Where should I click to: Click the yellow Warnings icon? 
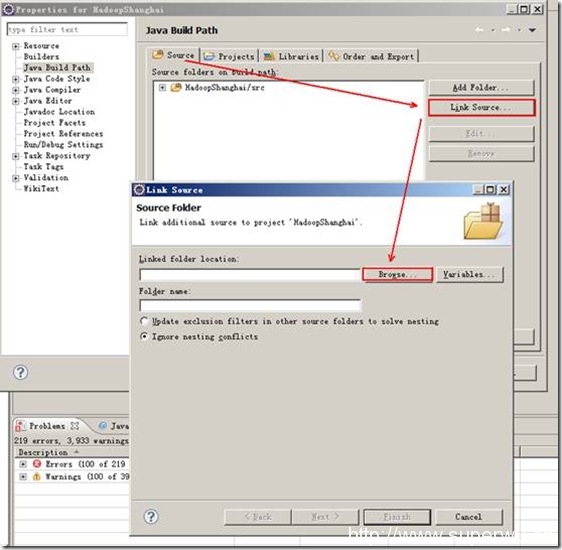(x=37, y=477)
